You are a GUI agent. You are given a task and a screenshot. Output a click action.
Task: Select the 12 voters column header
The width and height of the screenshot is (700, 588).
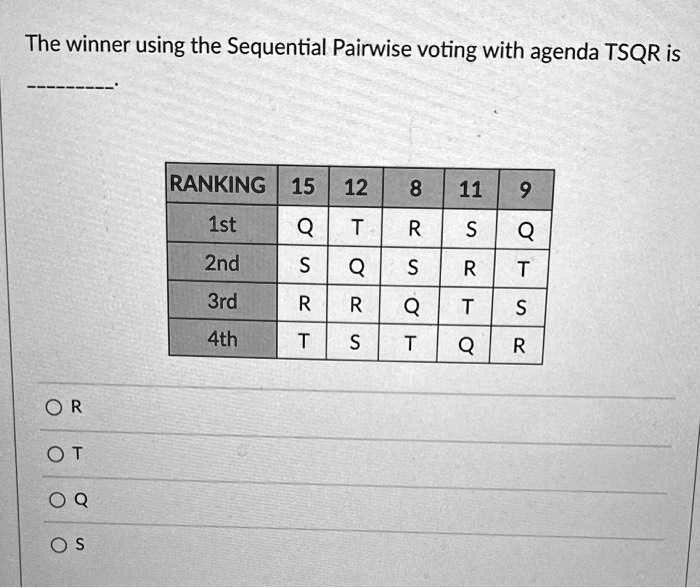click(x=356, y=188)
